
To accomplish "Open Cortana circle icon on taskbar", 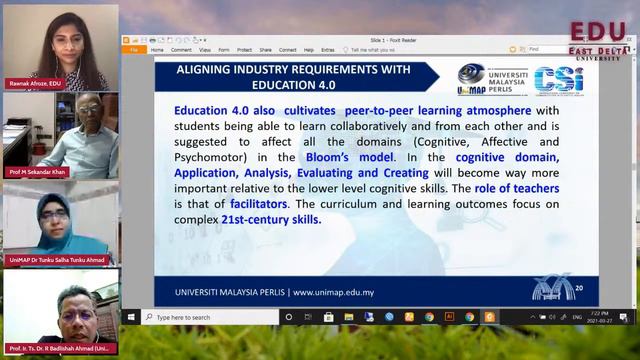I will [289, 317].
